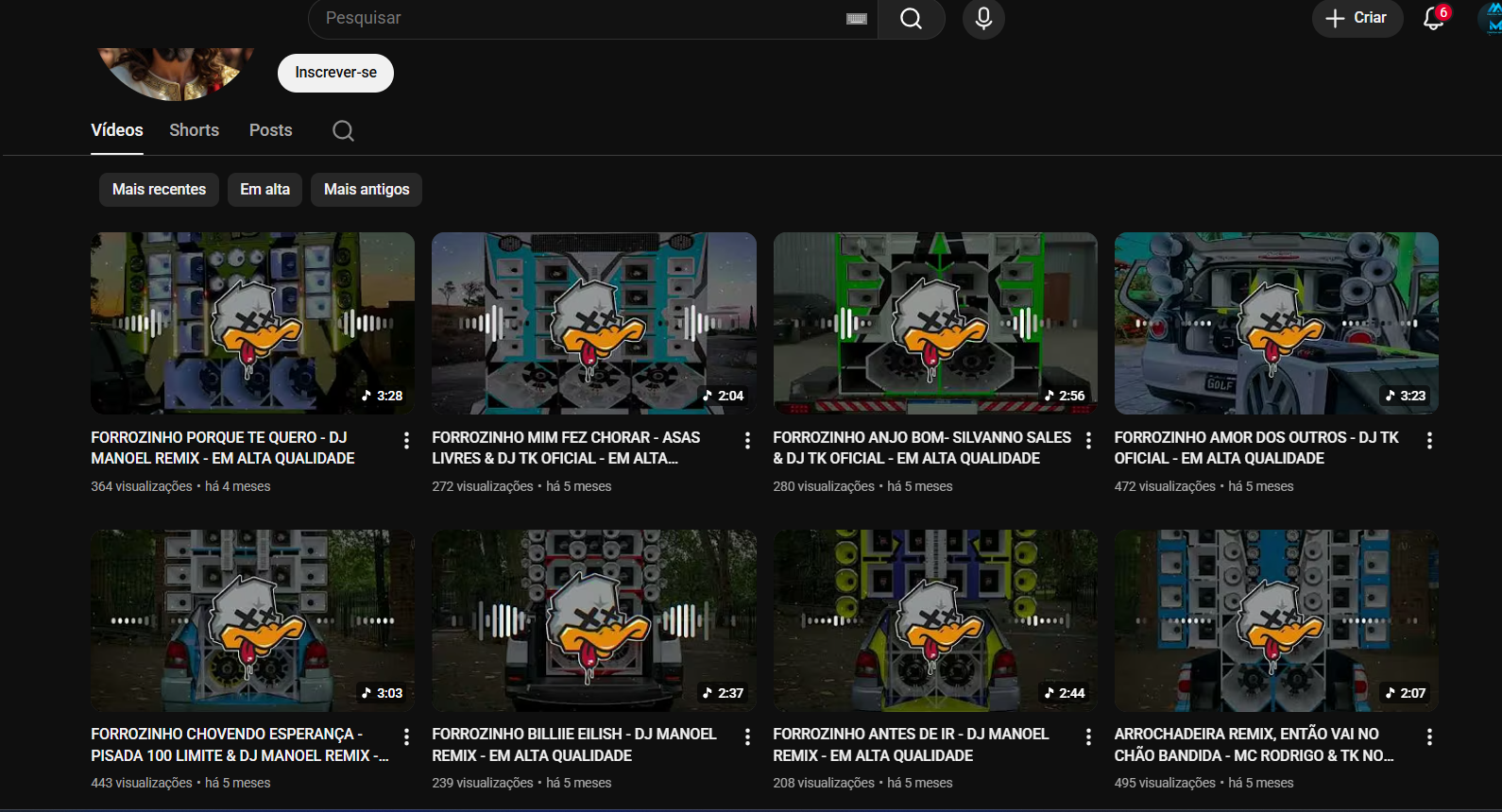Switch to the Shorts tab
The width and height of the screenshot is (1502, 812).
tap(195, 130)
